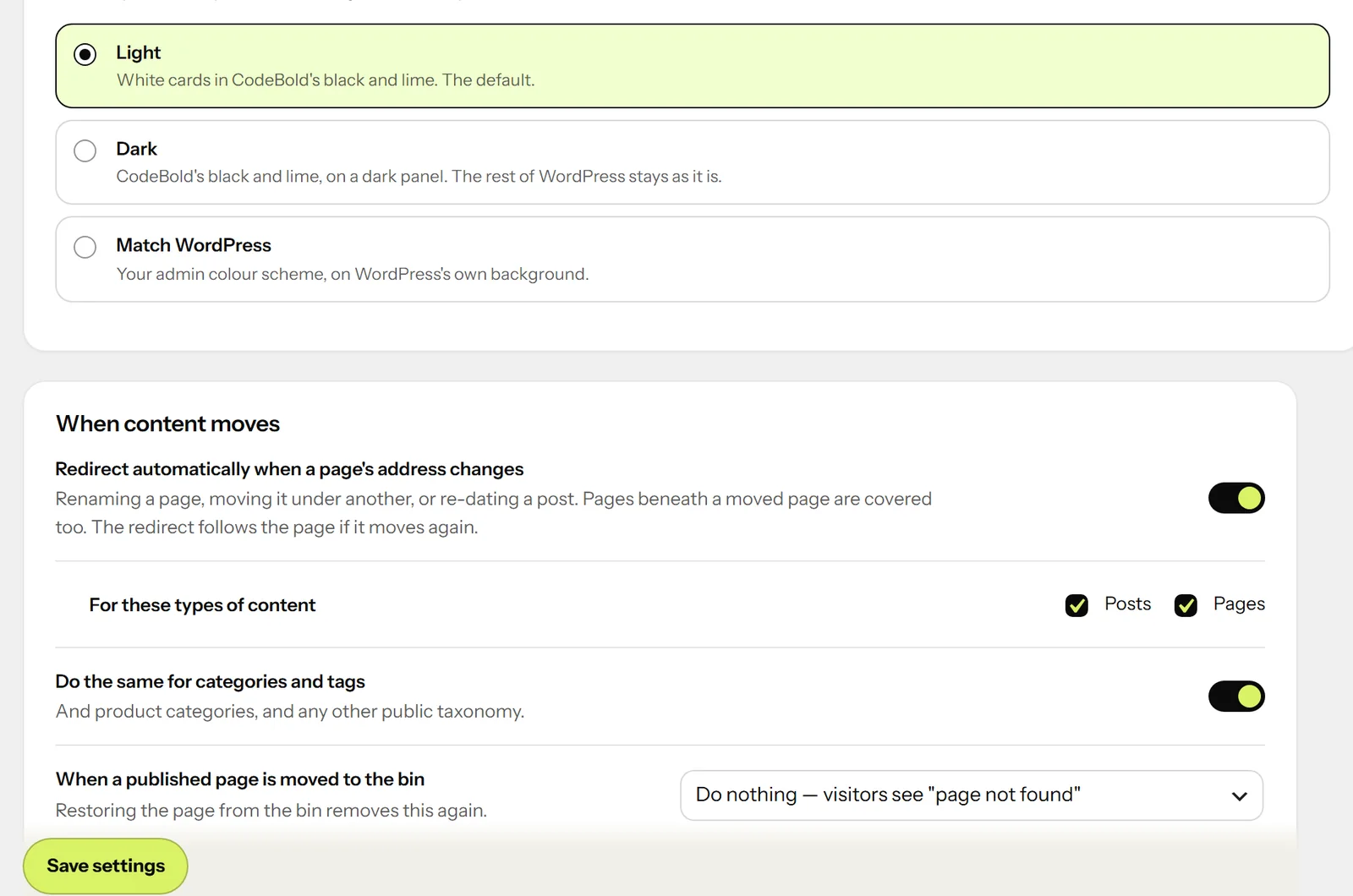This screenshot has height=896, width=1353.
Task: Click the 'Pages' checkbox label text
Action: 1239,604
